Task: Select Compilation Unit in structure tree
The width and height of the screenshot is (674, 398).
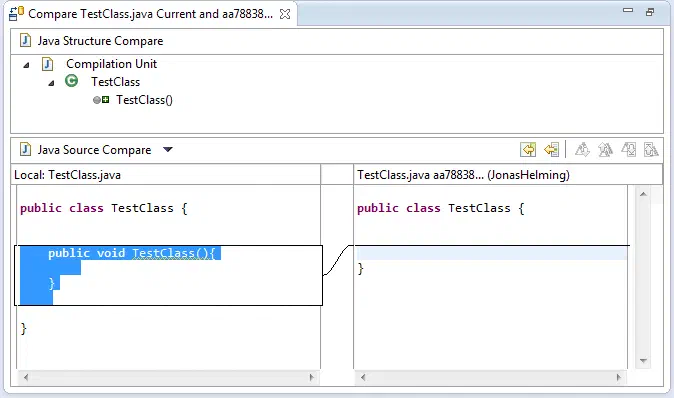Action: tap(111, 64)
